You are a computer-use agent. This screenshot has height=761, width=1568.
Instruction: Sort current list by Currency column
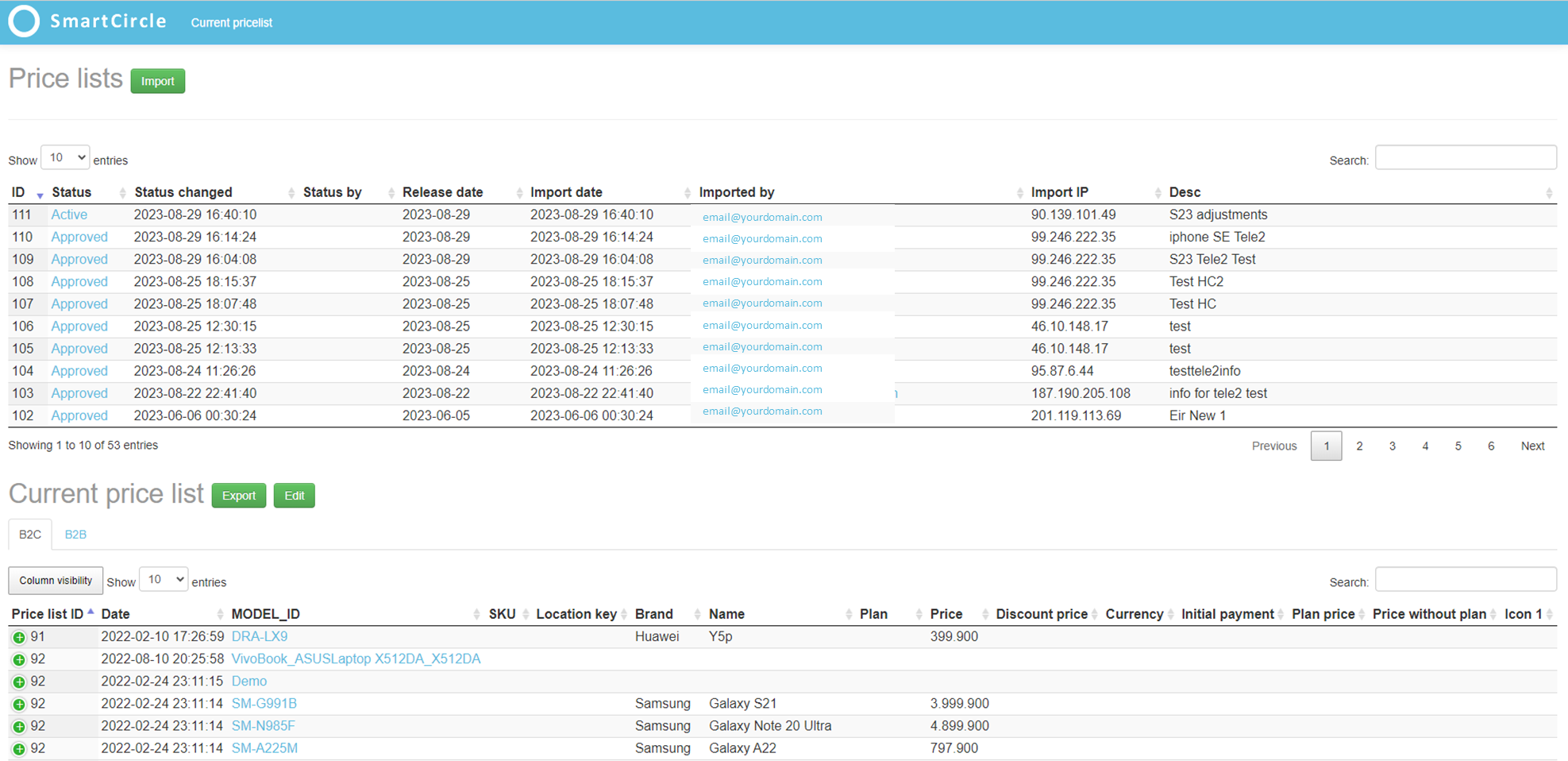[x=1140, y=614]
